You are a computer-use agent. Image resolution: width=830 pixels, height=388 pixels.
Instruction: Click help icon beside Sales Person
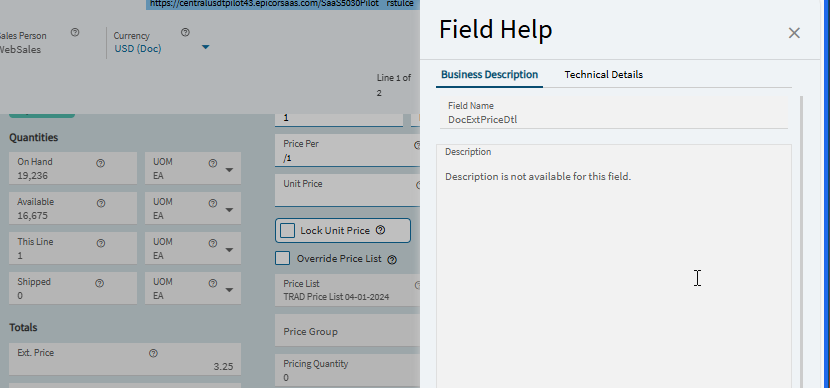pos(75,32)
